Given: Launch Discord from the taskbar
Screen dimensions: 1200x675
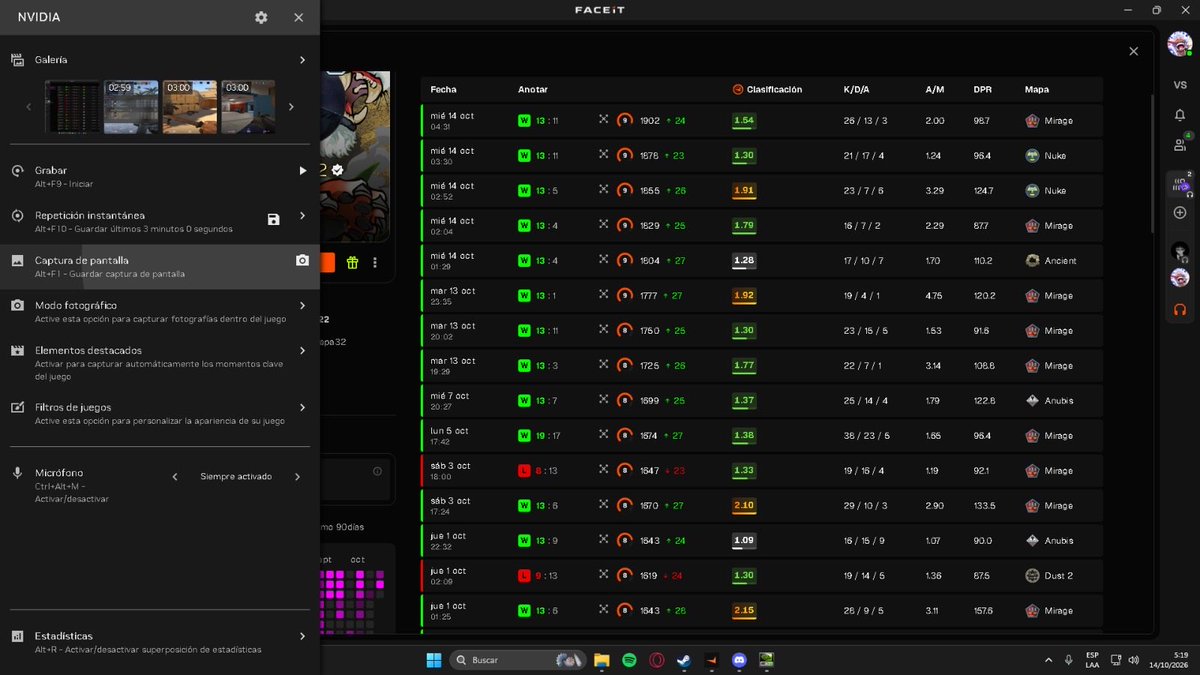Looking at the screenshot, I should (739, 660).
